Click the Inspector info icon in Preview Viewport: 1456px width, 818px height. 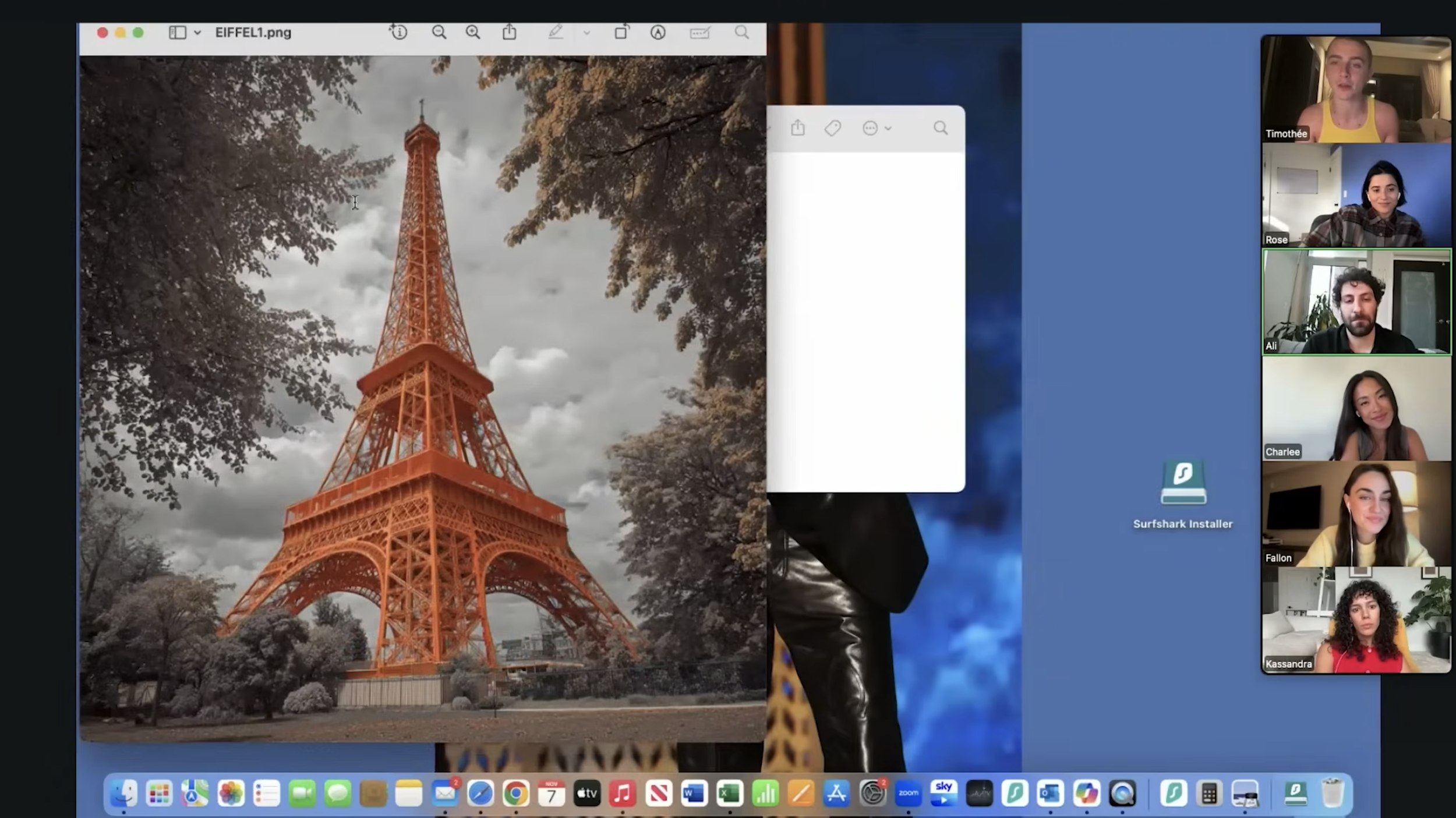(399, 32)
